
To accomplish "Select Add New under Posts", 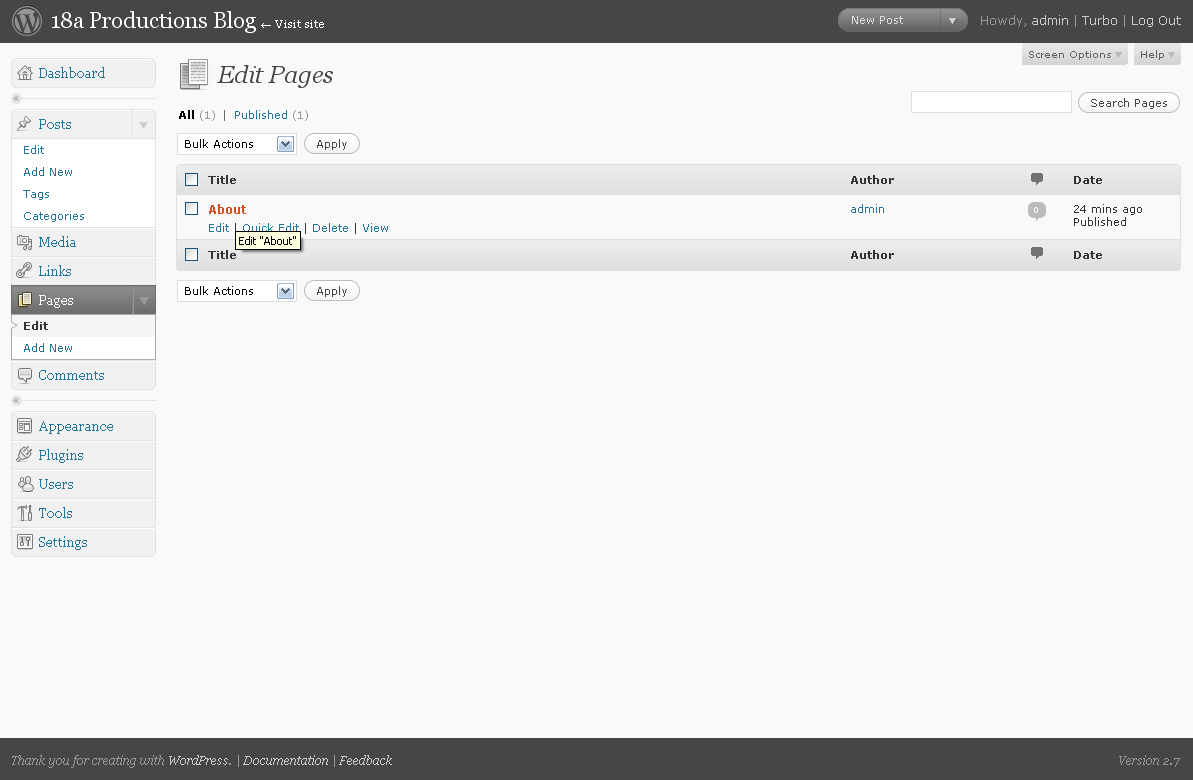I will [48, 172].
